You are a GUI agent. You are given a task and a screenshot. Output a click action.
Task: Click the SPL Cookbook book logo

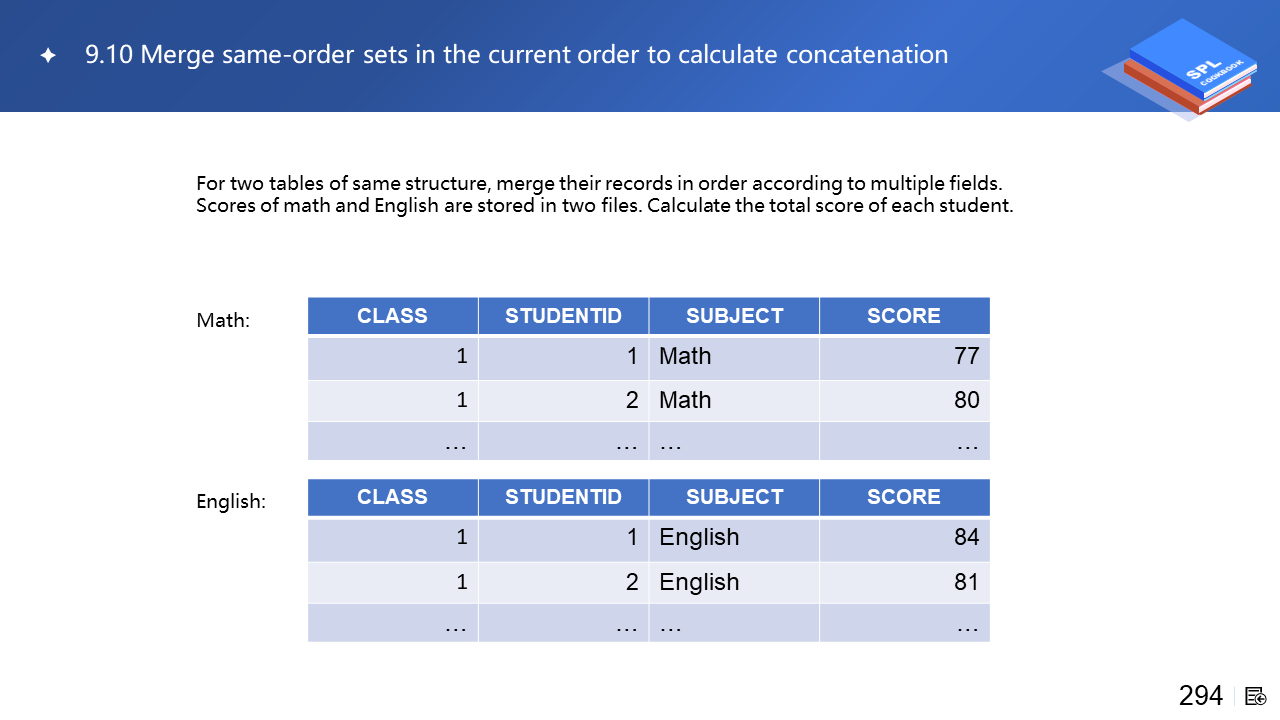click(1182, 68)
